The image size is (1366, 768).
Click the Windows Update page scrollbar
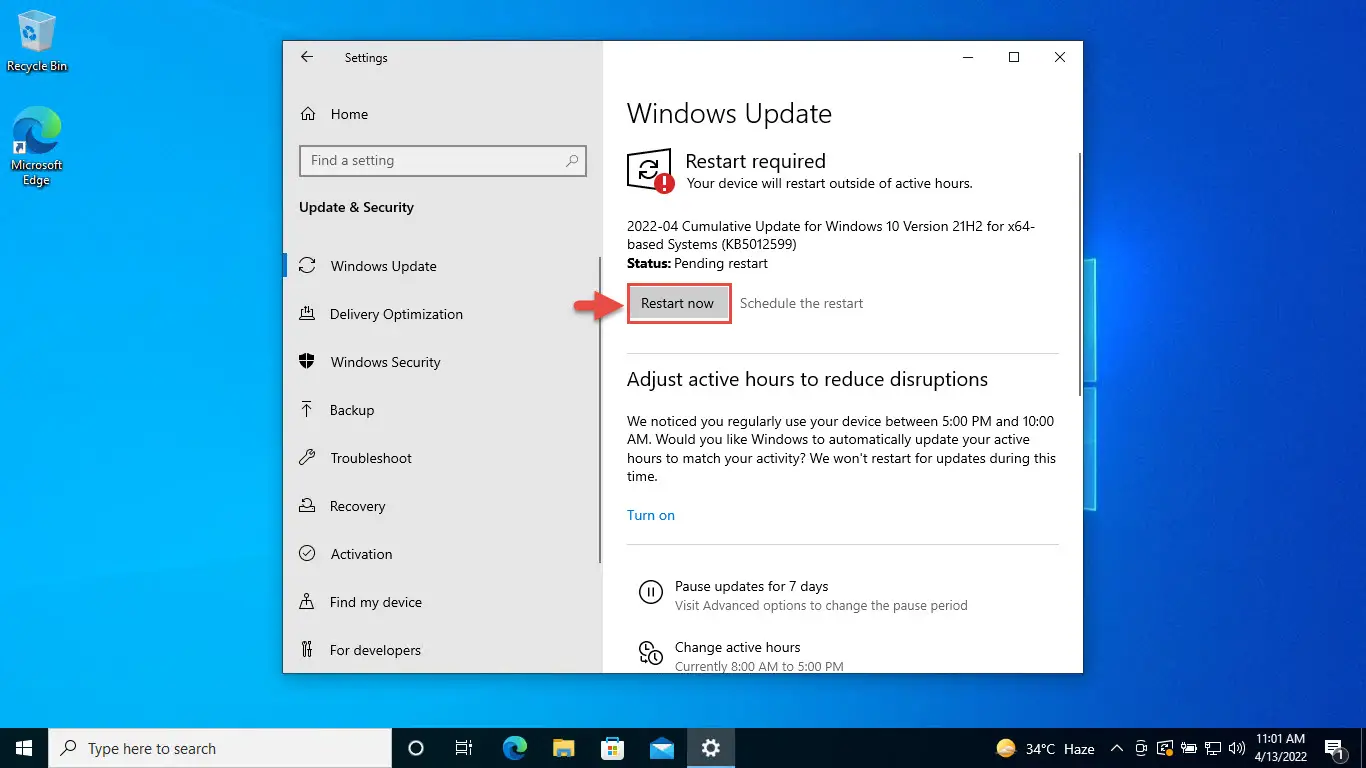pyautogui.click(x=1079, y=272)
